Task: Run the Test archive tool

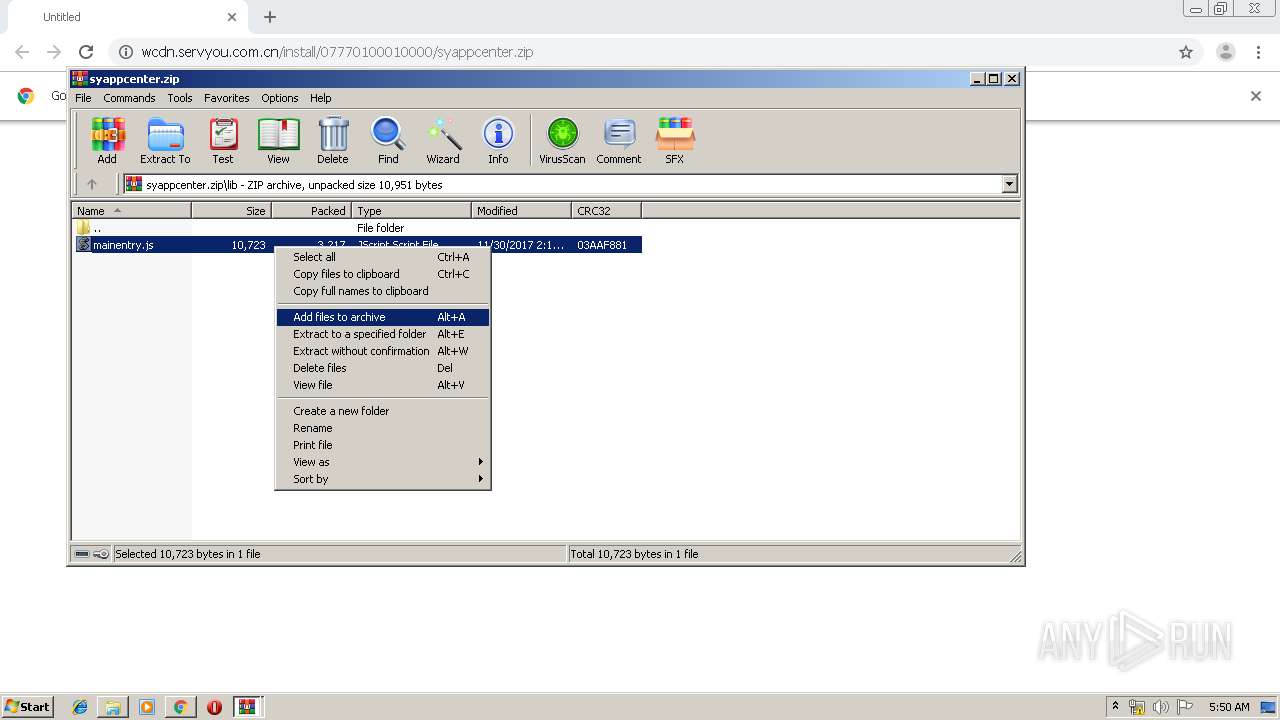Action: [223, 140]
